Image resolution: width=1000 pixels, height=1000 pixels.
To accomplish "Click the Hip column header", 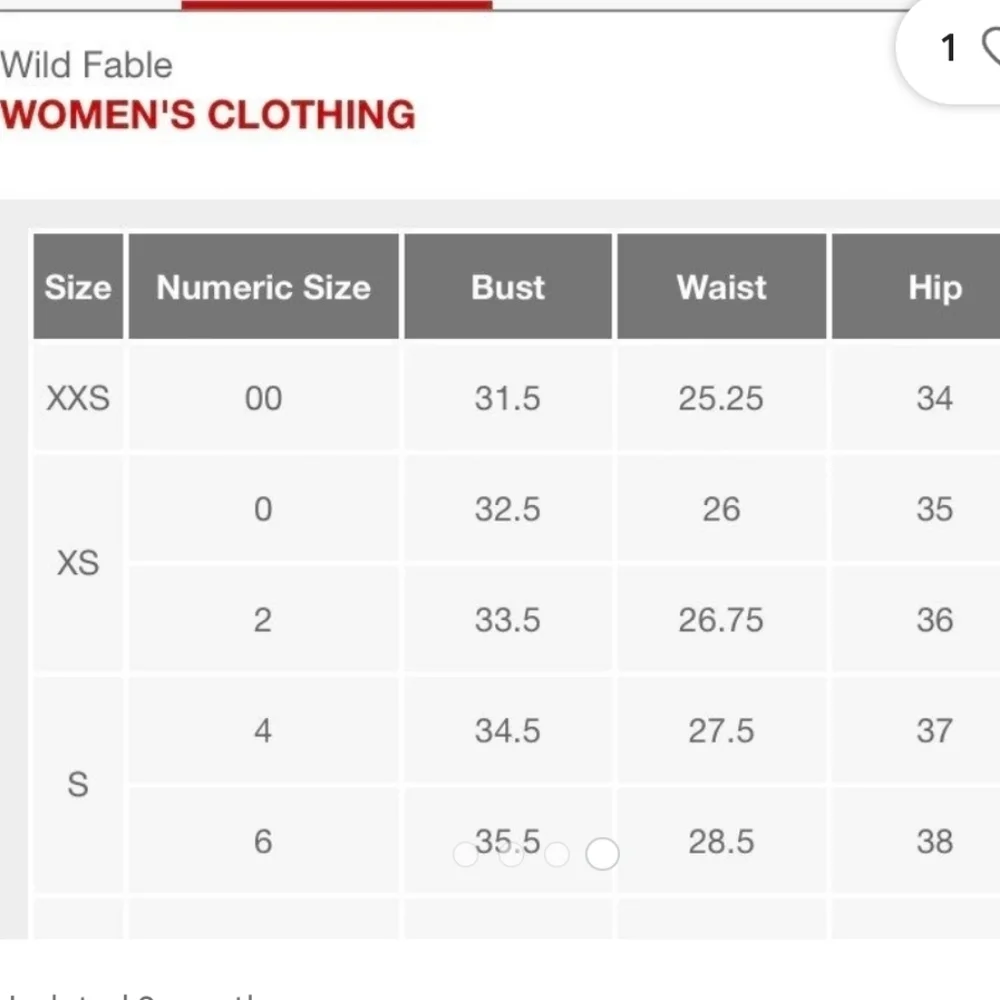I will pyautogui.click(x=916, y=286).
